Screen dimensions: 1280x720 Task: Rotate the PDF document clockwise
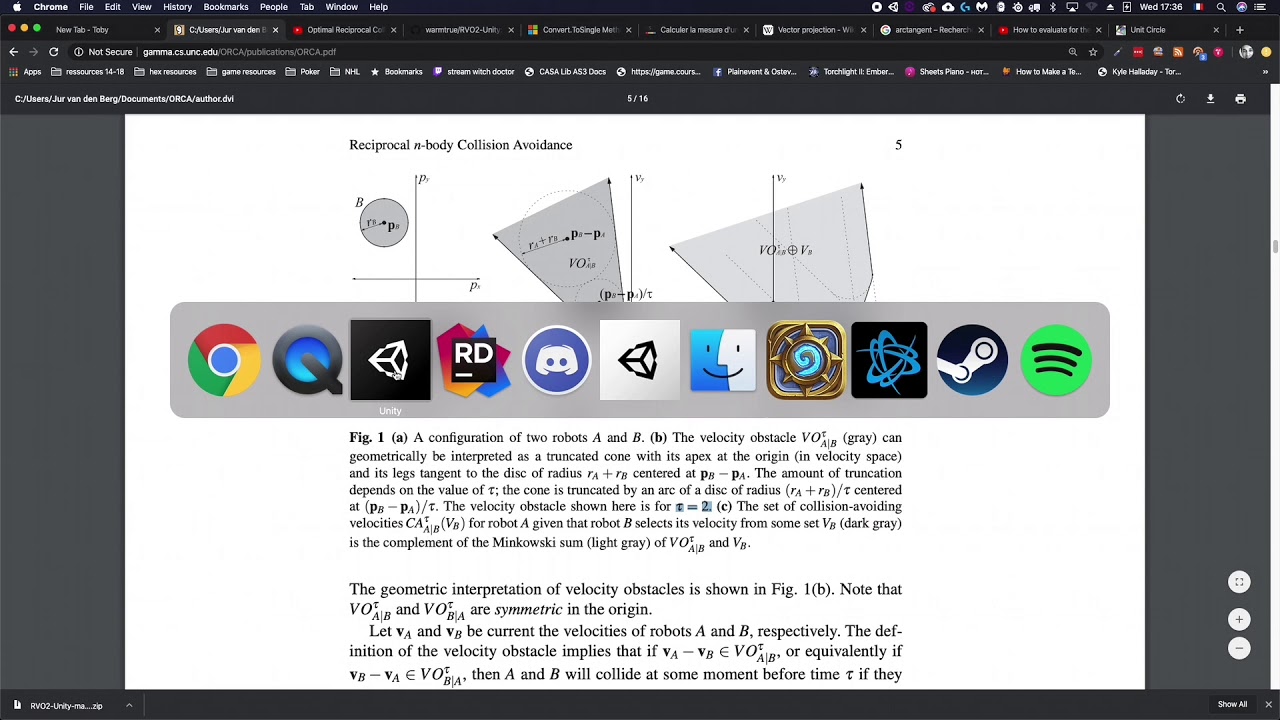(x=1180, y=99)
